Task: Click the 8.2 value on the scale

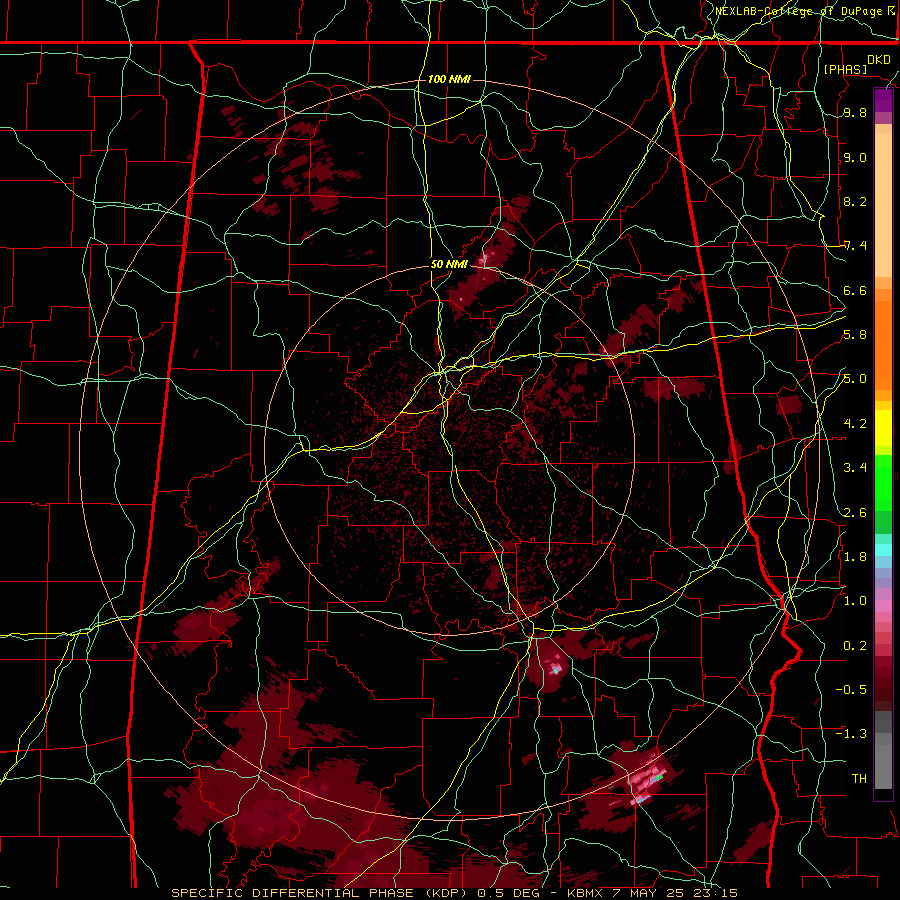Action: (855, 201)
